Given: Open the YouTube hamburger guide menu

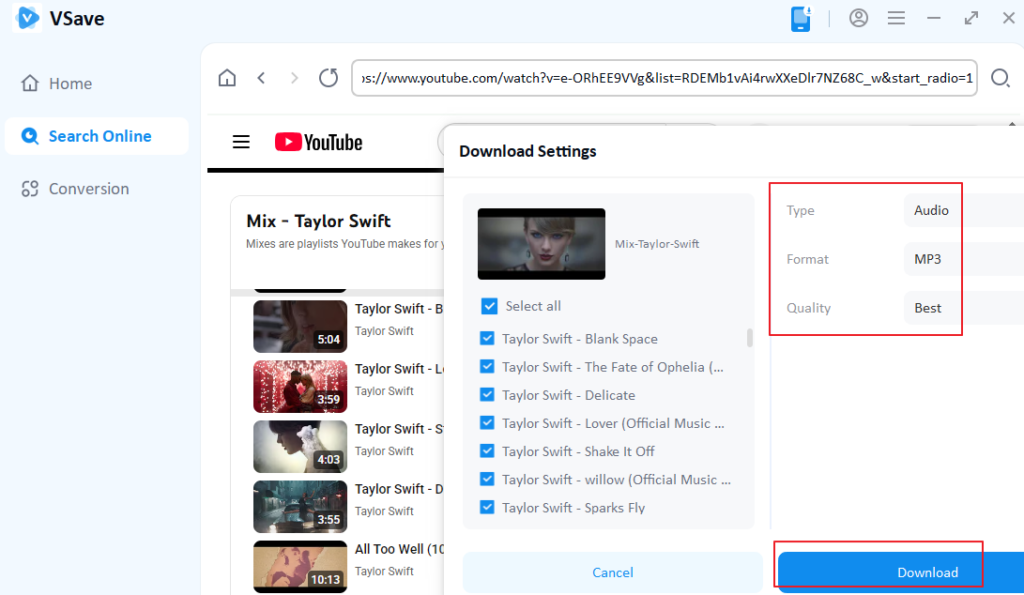Looking at the screenshot, I should (x=241, y=142).
